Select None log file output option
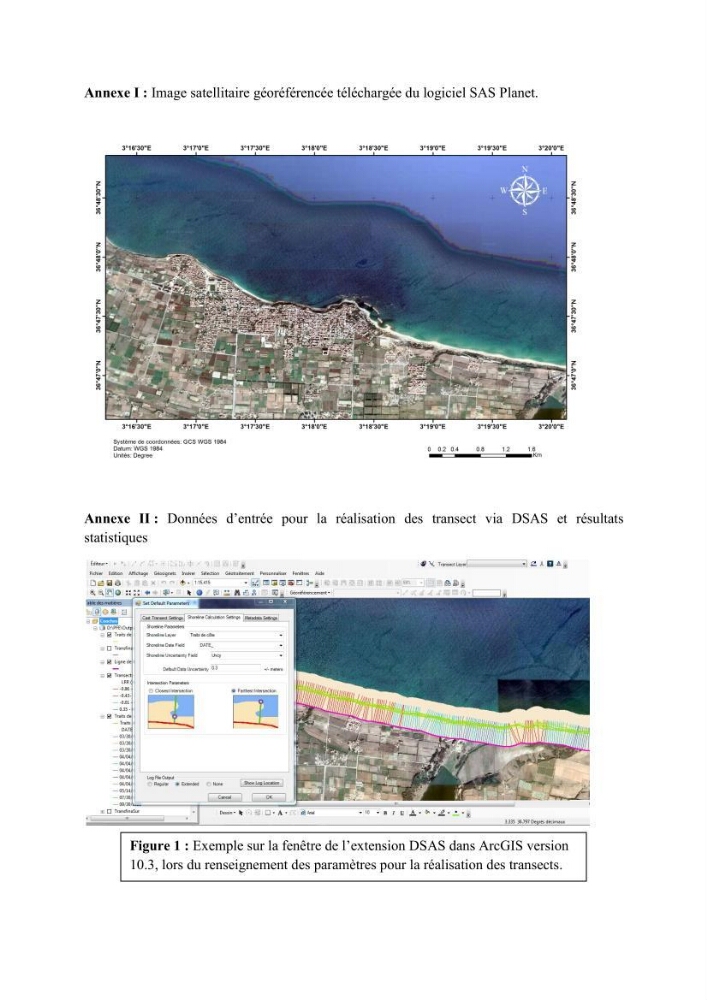Screen dimensions: 707x1000 point(209,784)
